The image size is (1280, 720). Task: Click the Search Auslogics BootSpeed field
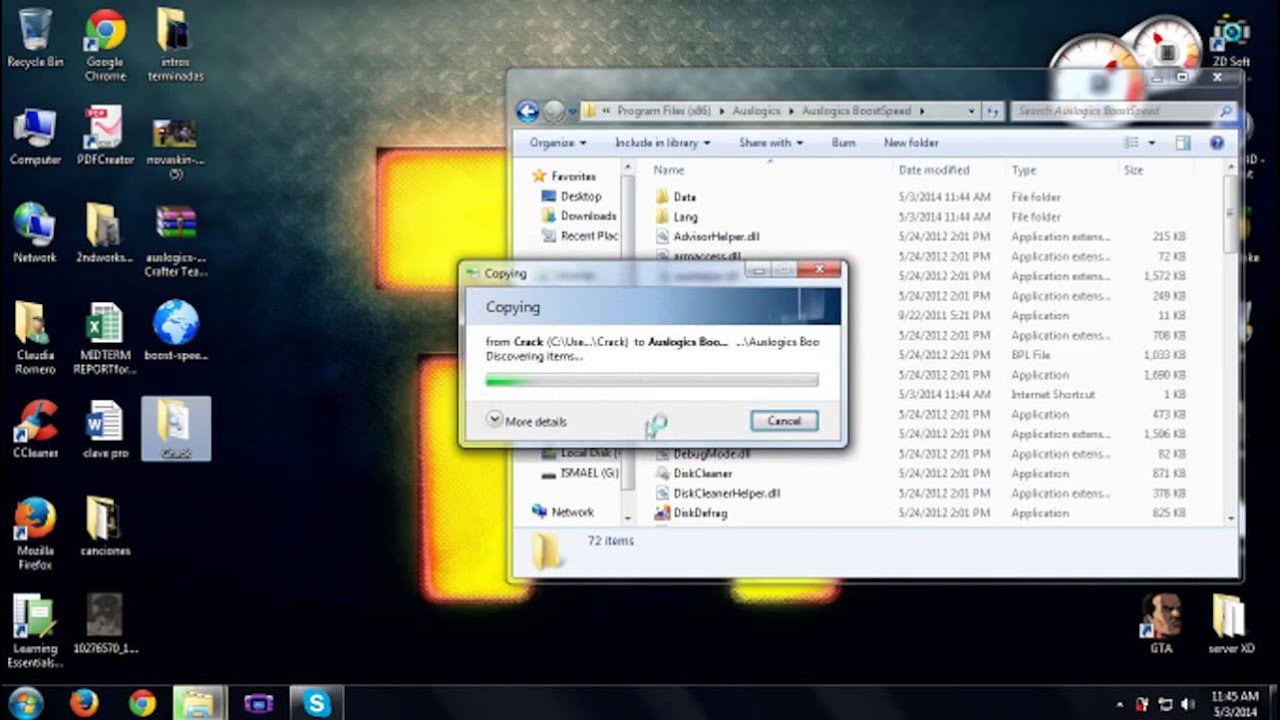(x=1122, y=111)
